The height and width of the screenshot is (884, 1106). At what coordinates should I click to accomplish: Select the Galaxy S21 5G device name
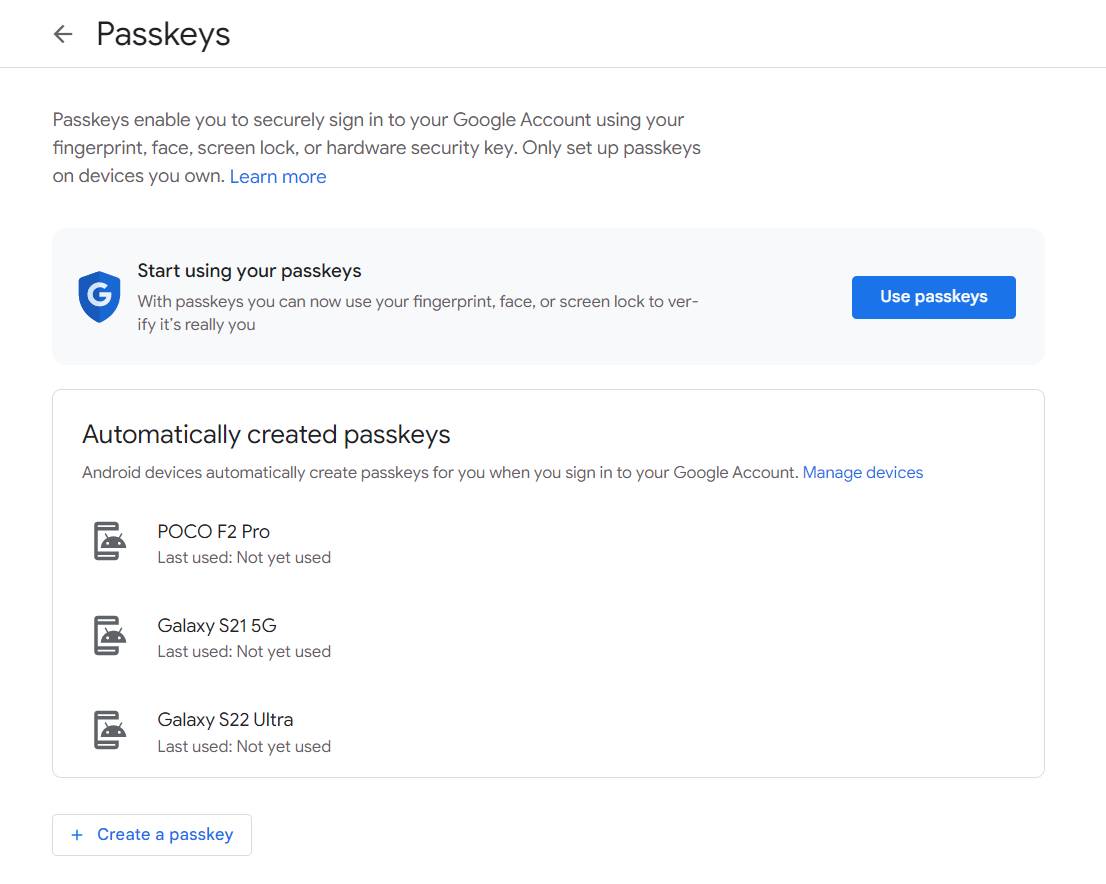coord(217,626)
